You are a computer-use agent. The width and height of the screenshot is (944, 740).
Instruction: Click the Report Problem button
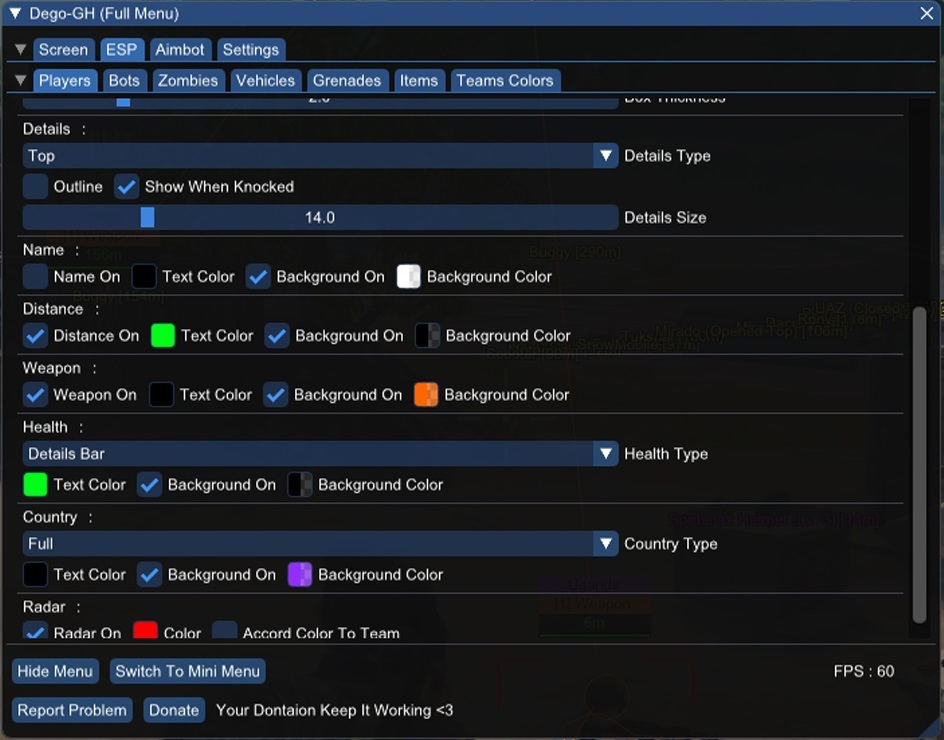tap(72, 710)
